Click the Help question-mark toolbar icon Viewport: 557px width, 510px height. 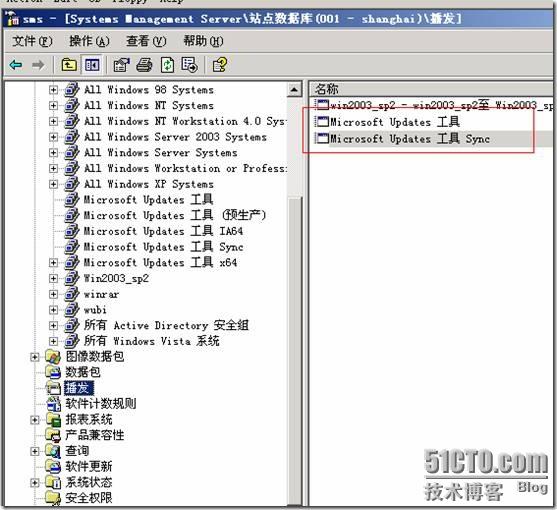pos(220,65)
